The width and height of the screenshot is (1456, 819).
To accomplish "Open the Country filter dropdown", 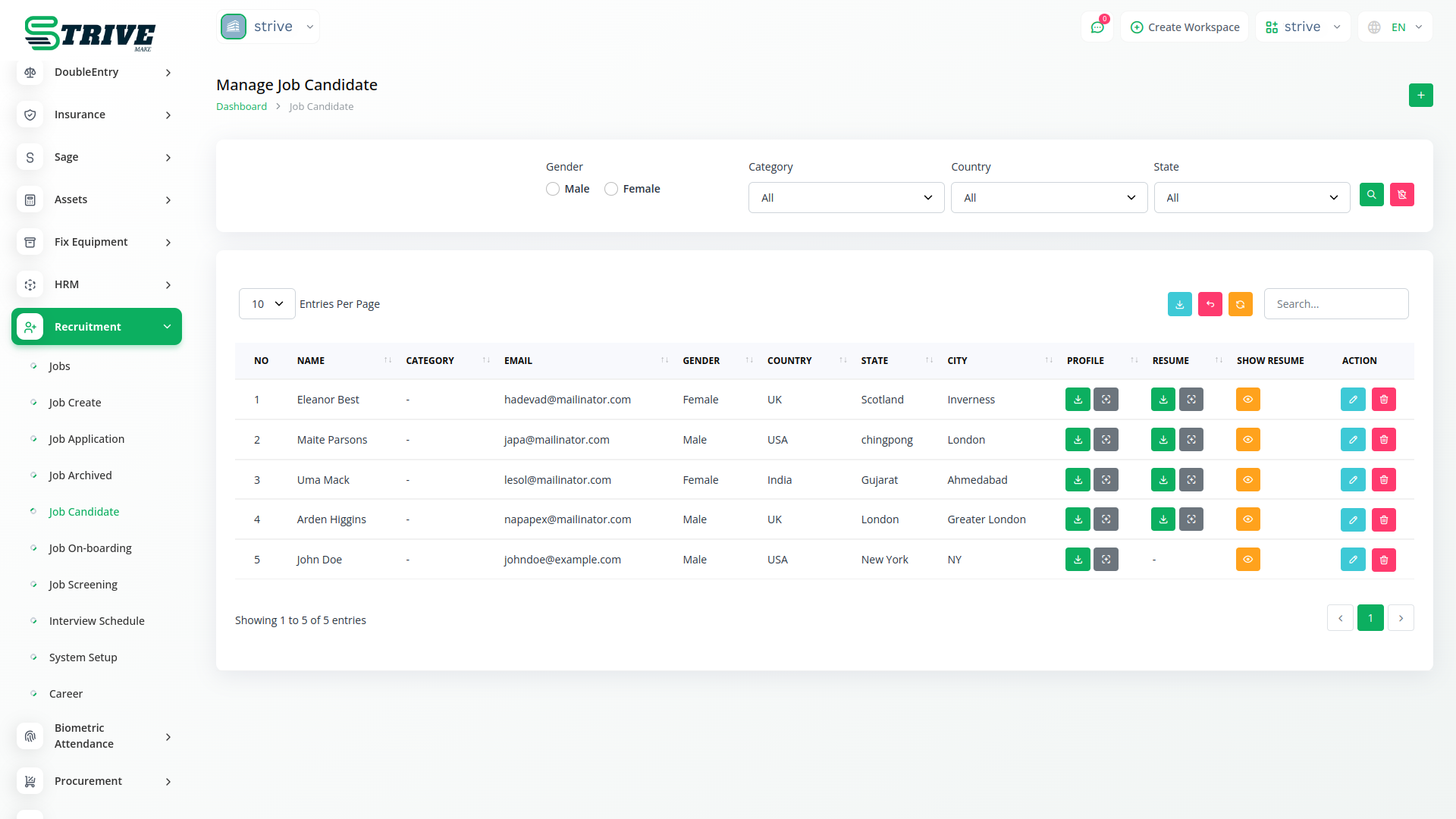I will [x=1049, y=198].
